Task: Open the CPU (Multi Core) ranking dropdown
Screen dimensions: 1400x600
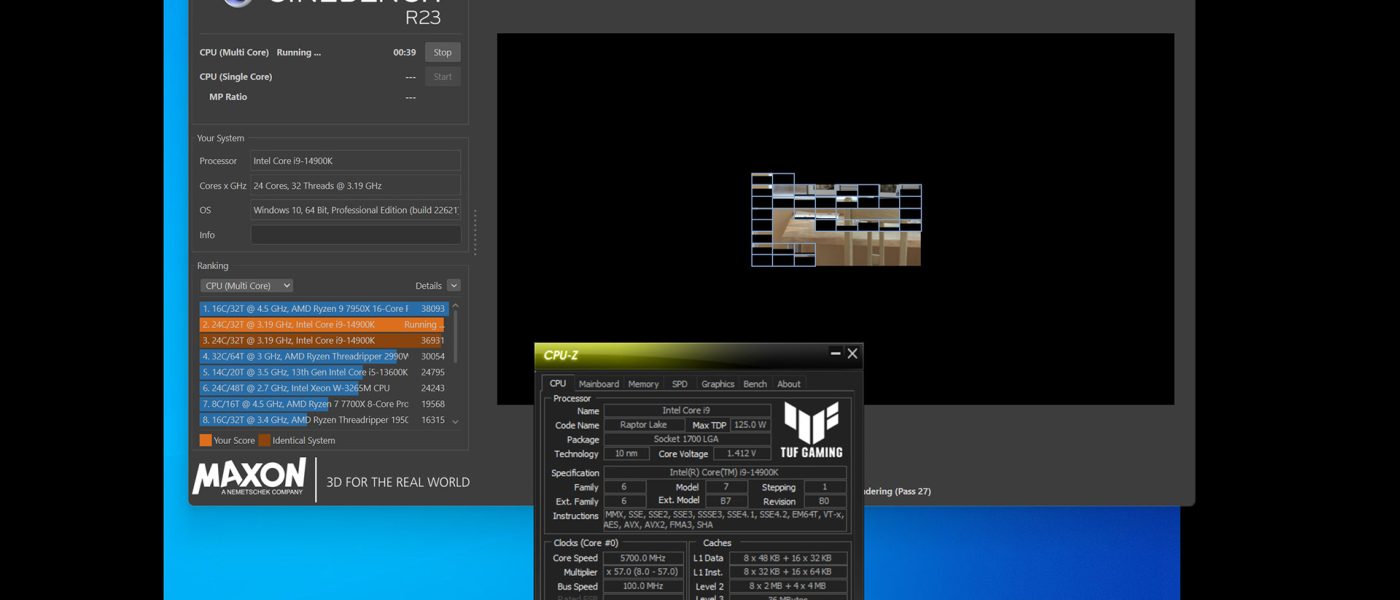Action: point(247,285)
